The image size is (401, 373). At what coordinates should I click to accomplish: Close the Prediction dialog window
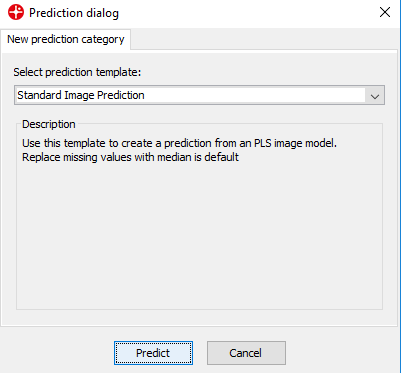click(385, 12)
